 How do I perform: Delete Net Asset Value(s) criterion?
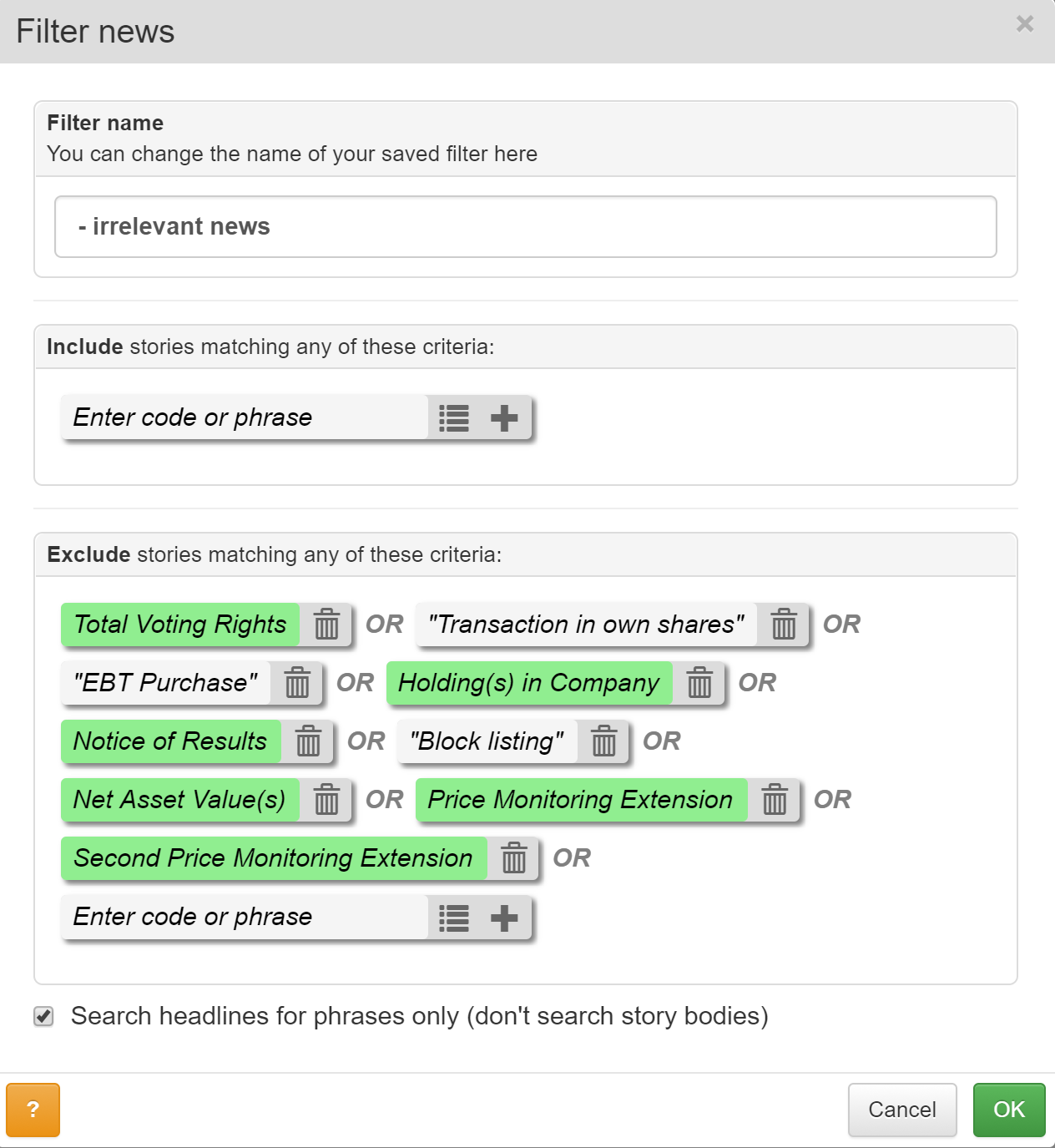[326, 800]
